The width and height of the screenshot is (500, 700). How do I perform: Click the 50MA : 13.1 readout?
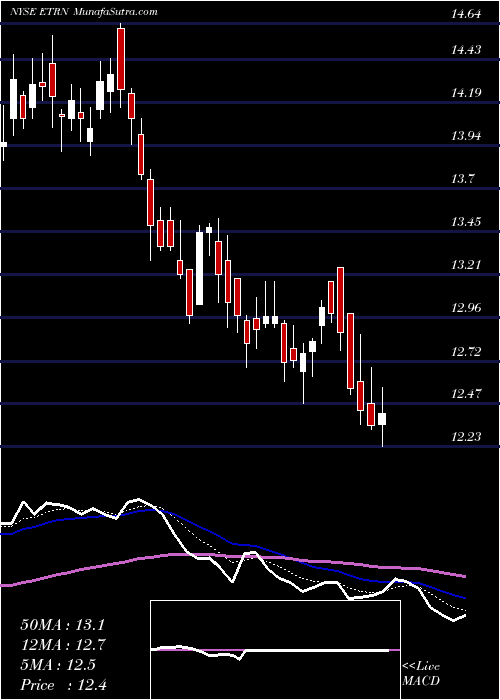click(x=65, y=625)
